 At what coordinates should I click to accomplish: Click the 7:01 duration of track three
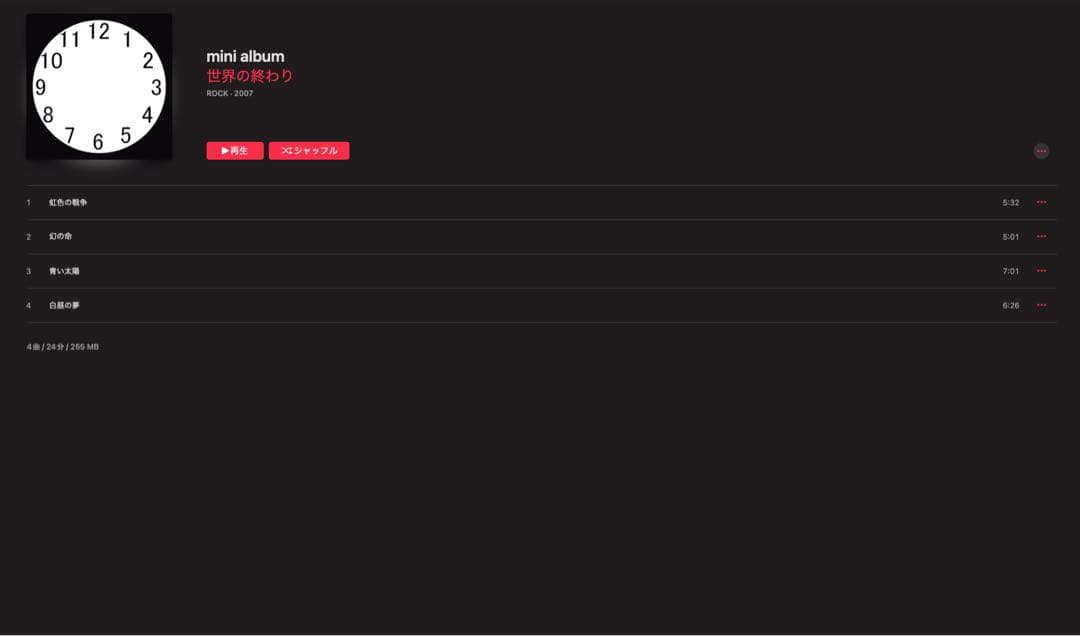click(x=1010, y=271)
